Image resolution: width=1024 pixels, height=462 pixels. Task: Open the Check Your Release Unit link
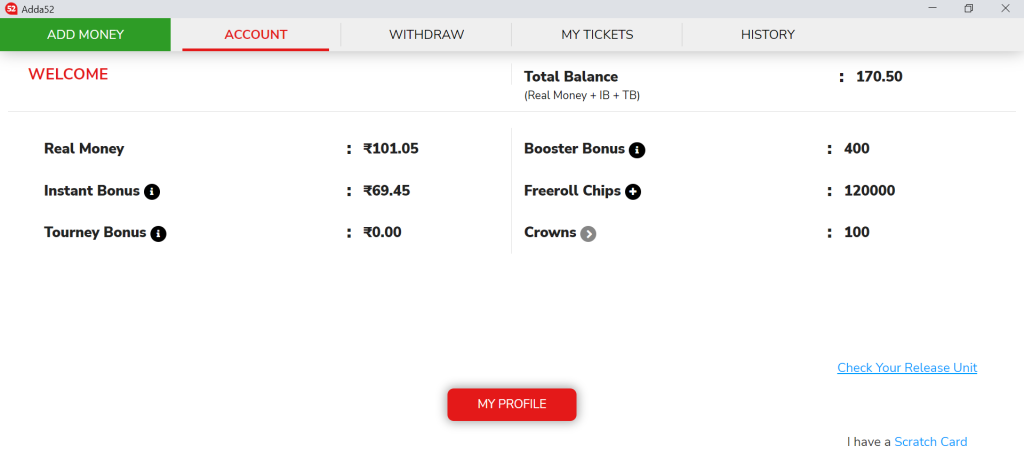coord(907,368)
